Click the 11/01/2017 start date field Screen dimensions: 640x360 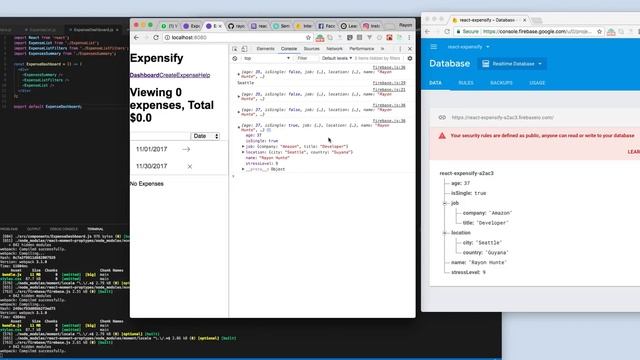click(x=151, y=149)
